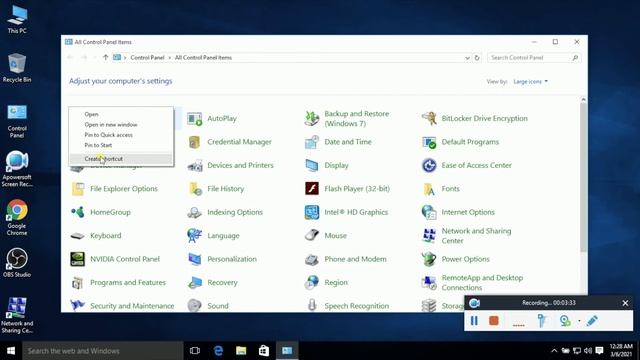640x360 pixels.
Task: Open Phone and Modem settings
Action: 346,259
